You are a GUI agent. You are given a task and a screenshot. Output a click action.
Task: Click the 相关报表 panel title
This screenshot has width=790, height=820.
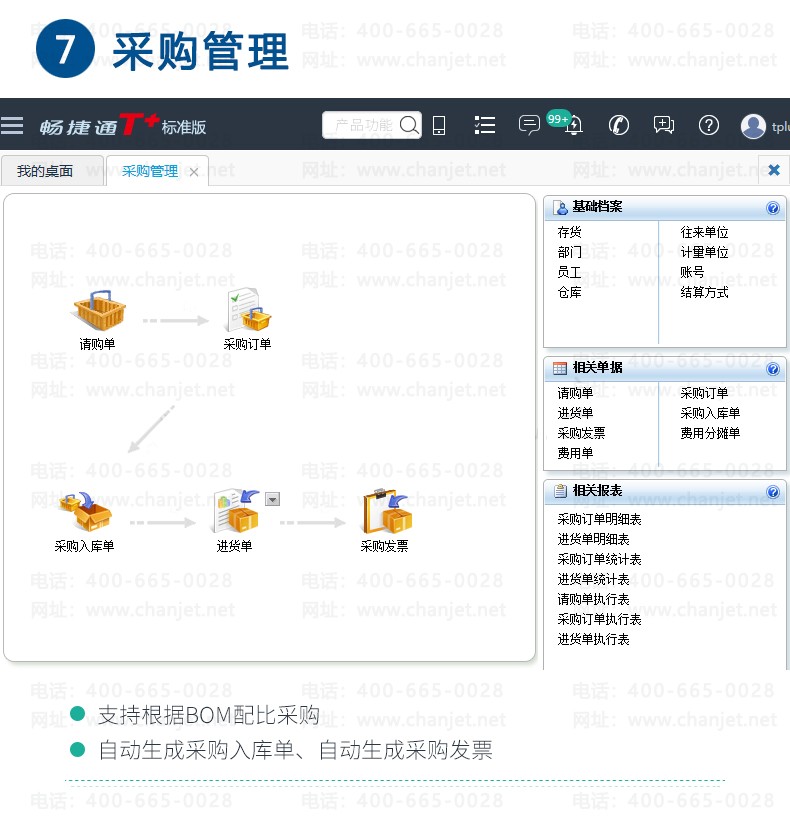[x=597, y=491]
